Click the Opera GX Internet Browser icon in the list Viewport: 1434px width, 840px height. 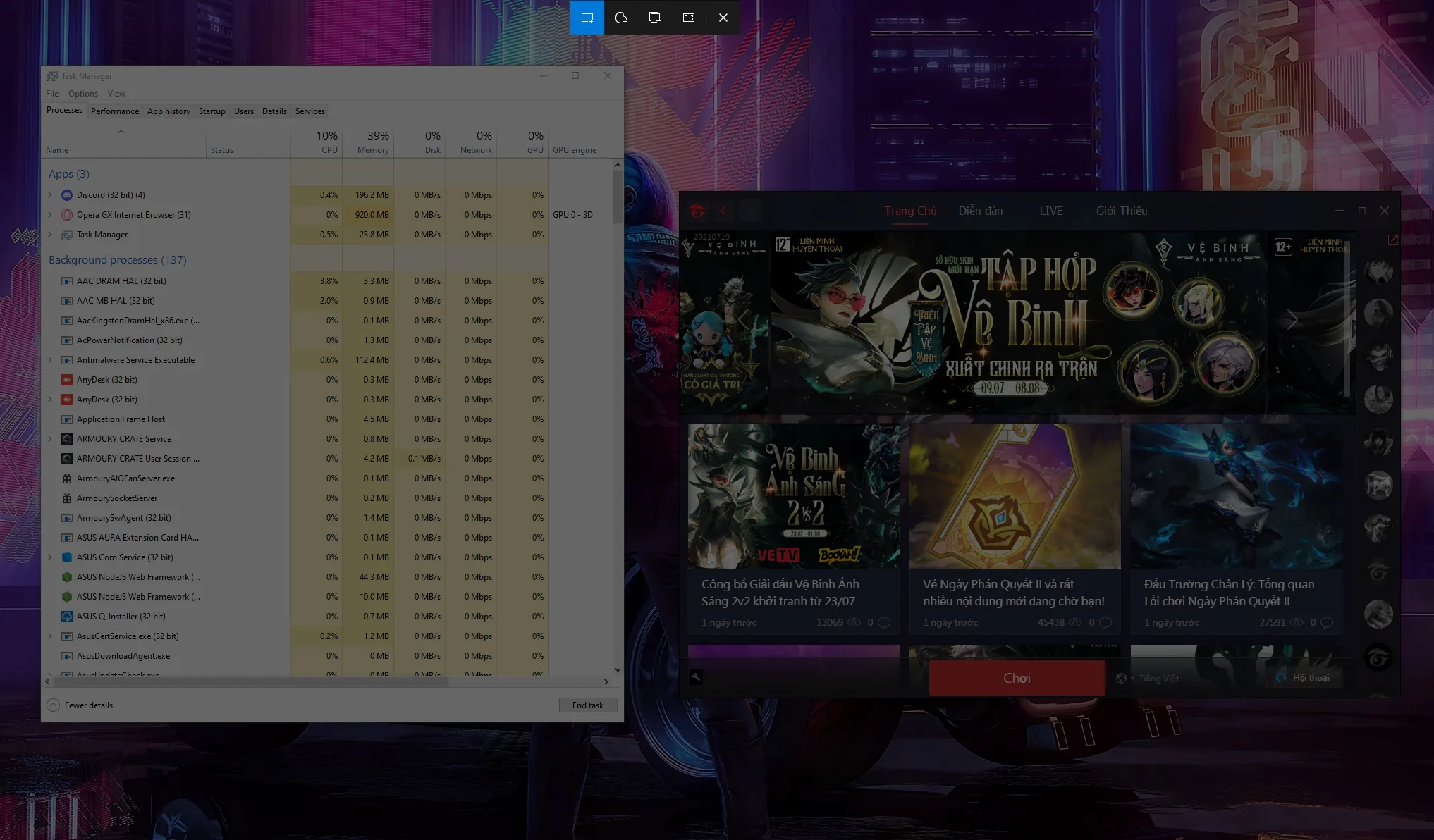(x=67, y=215)
